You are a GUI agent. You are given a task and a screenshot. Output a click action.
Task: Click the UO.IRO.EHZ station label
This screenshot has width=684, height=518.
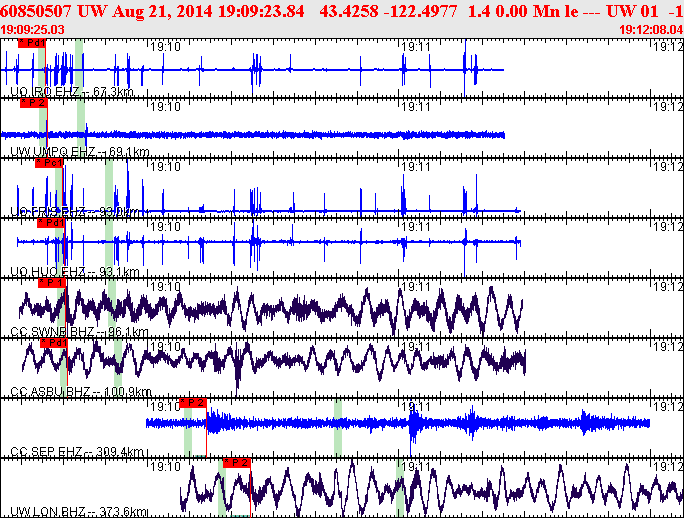70,92
